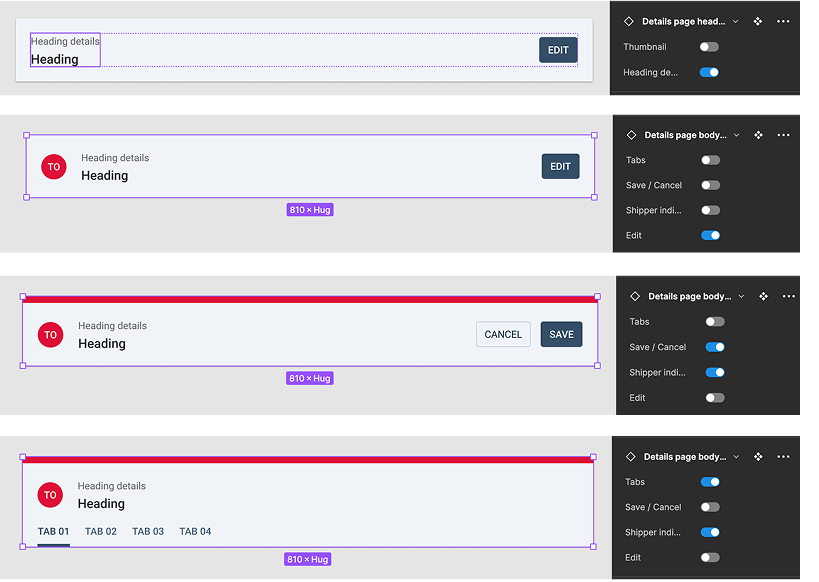Select TAB 04 on the bottom card
This screenshot has width=819, height=582.
(194, 531)
